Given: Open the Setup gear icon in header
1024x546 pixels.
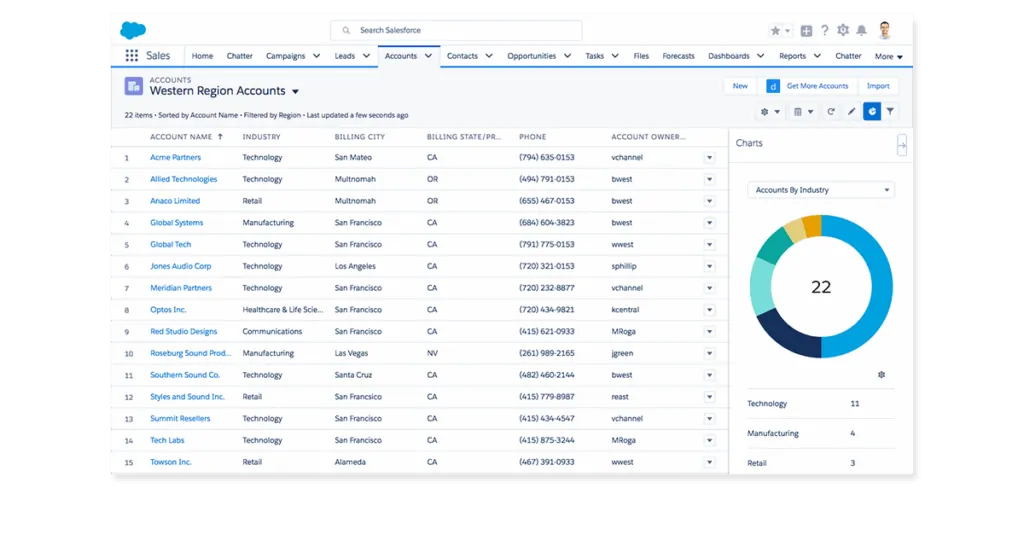Looking at the screenshot, I should [x=843, y=30].
